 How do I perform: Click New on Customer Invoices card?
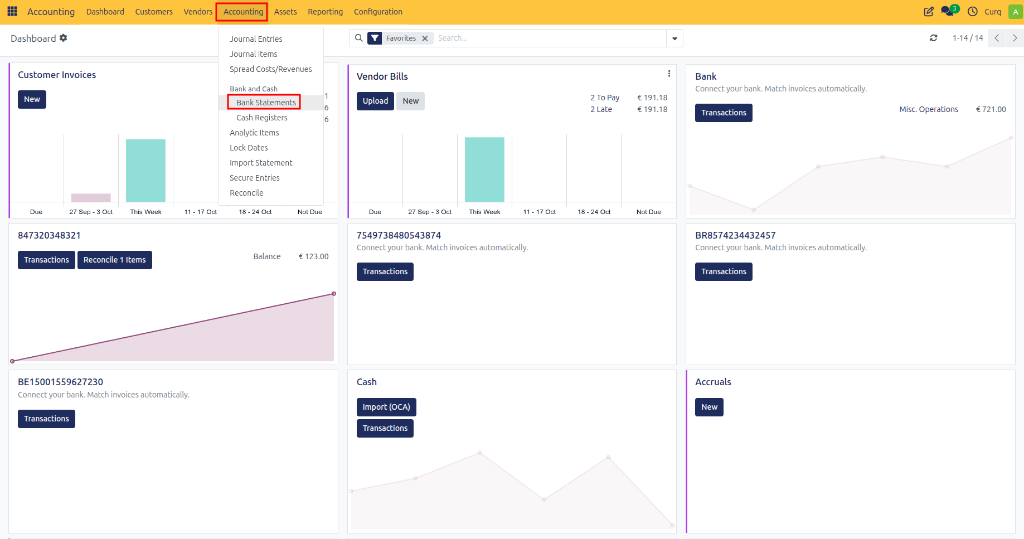tap(32, 99)
